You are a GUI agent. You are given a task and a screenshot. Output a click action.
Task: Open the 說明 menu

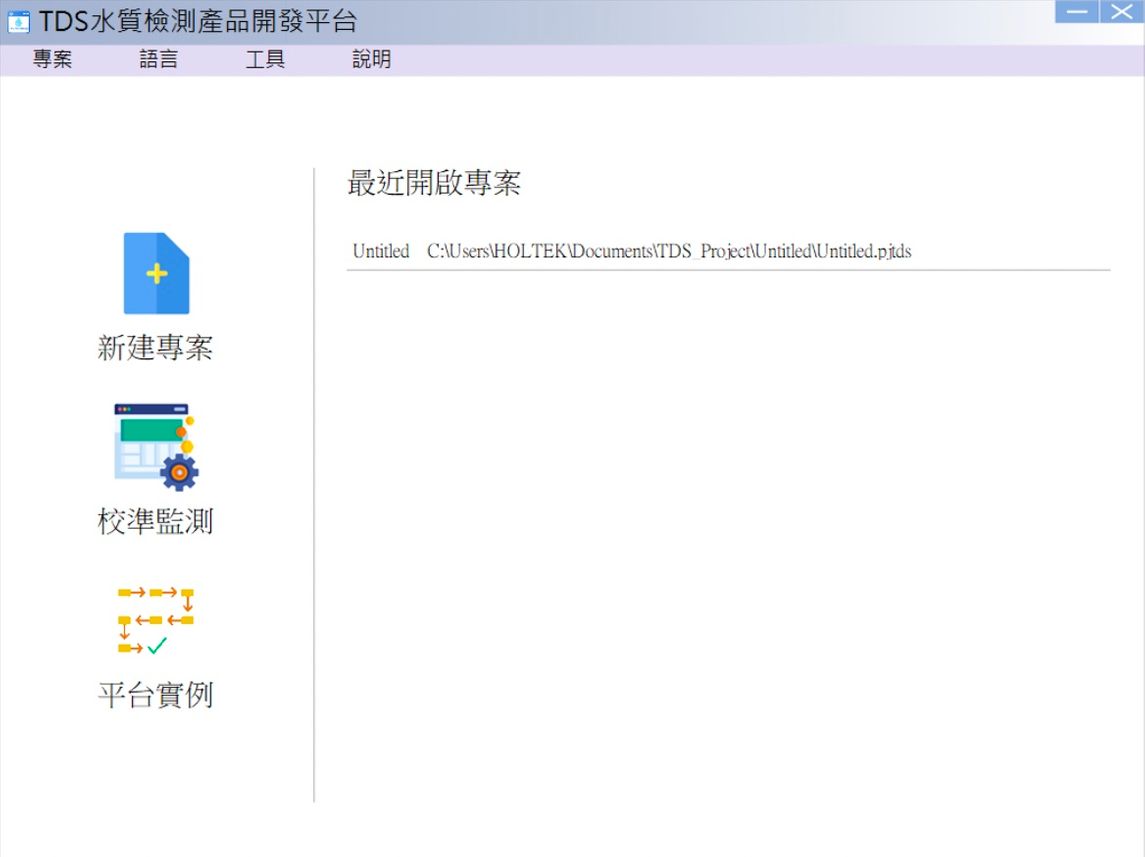click(372, 59)
